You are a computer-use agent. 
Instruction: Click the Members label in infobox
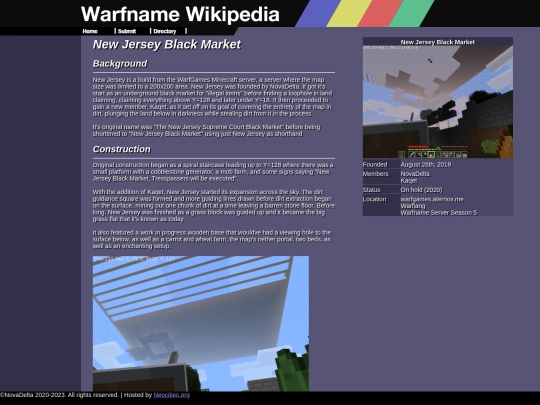point(375,174)
